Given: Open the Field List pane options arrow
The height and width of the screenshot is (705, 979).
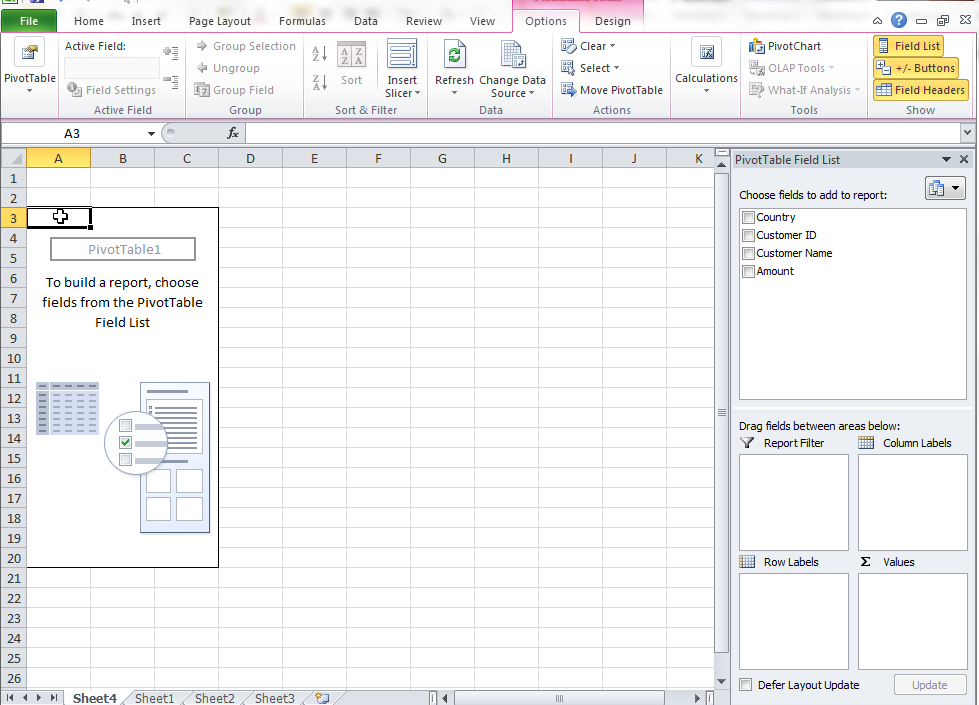Looking at the screenshot, I should coord(947,159).
